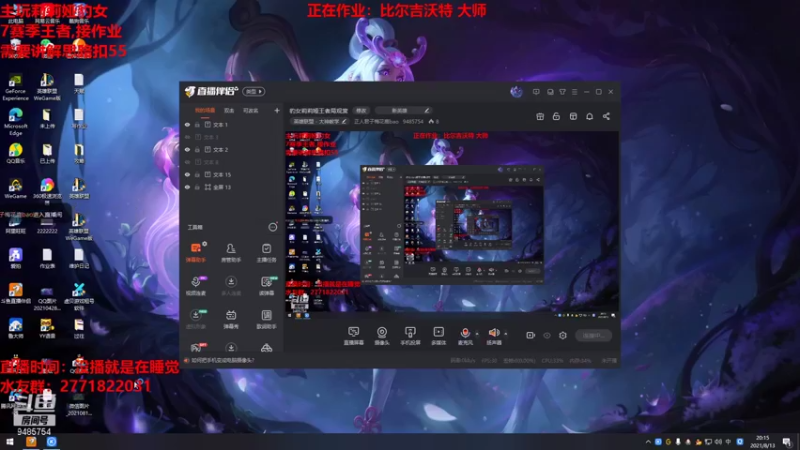This screenshot has height=450, width=800.
Task: Open the toolbox more-options circle icon
Action: (x=273, y=227)
